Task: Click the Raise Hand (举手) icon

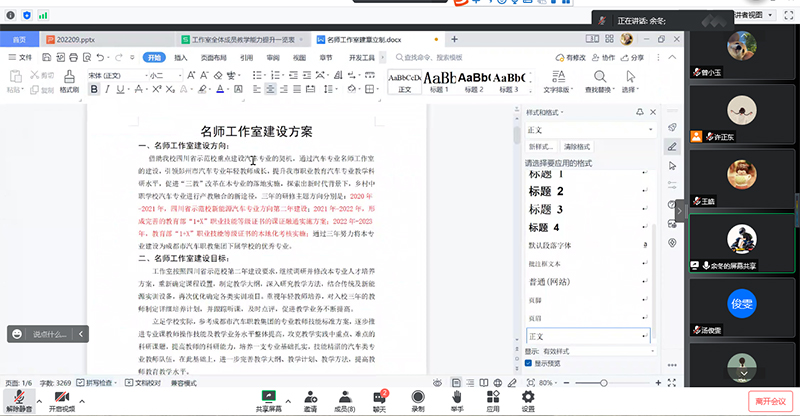Action: click(456, 398)
